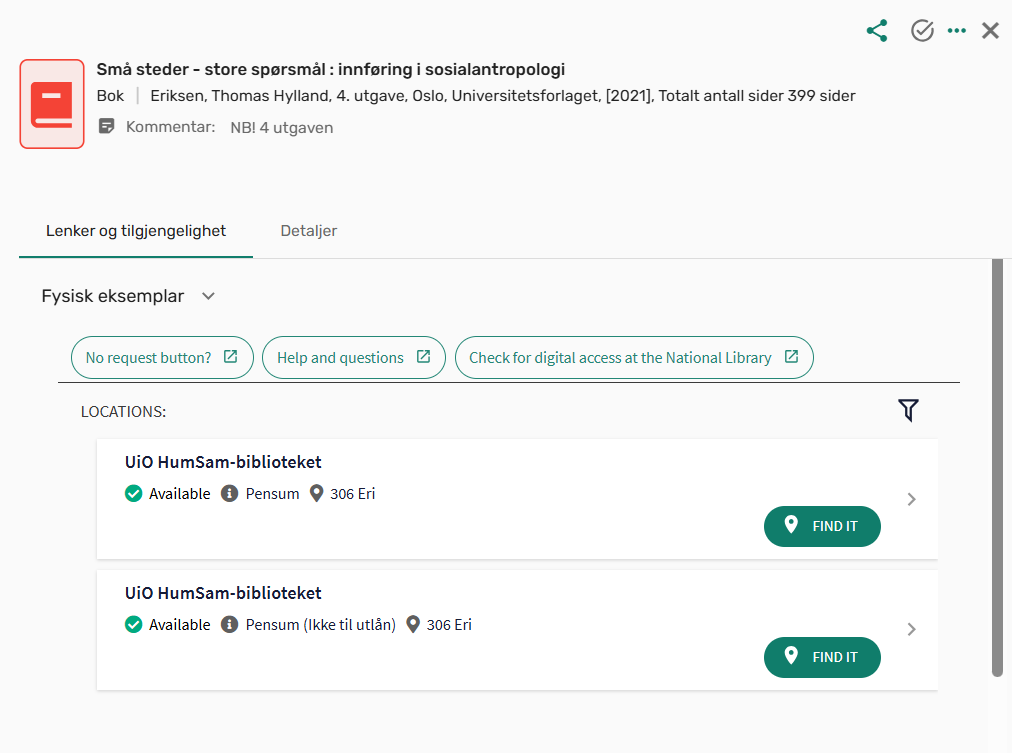Switch to the Detaljer tab
Viewport: 1012px width, 753px height.
click(309, 231)
